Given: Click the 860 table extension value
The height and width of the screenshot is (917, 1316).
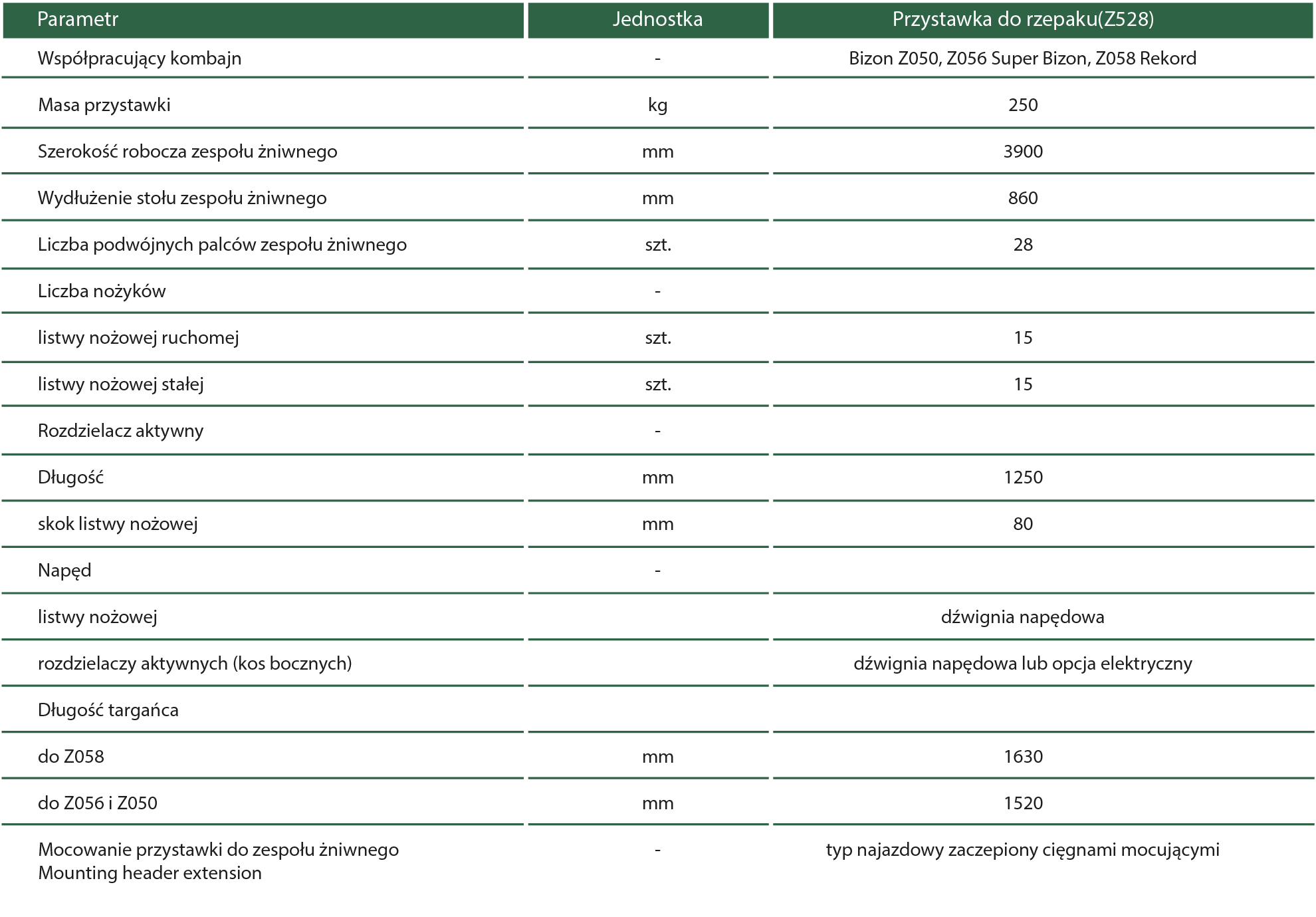Looking at the screenshot, I should point(1022,198).
